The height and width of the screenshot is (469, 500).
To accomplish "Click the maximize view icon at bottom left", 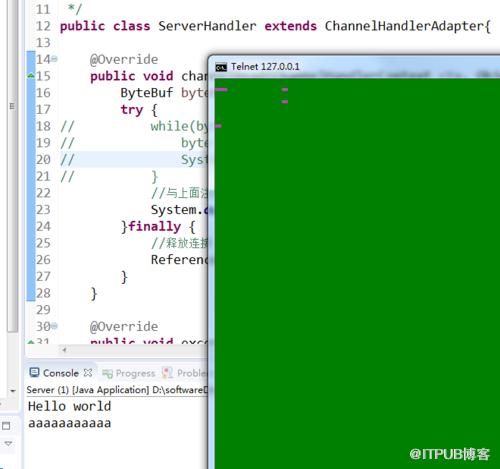I will pos(6,426).
